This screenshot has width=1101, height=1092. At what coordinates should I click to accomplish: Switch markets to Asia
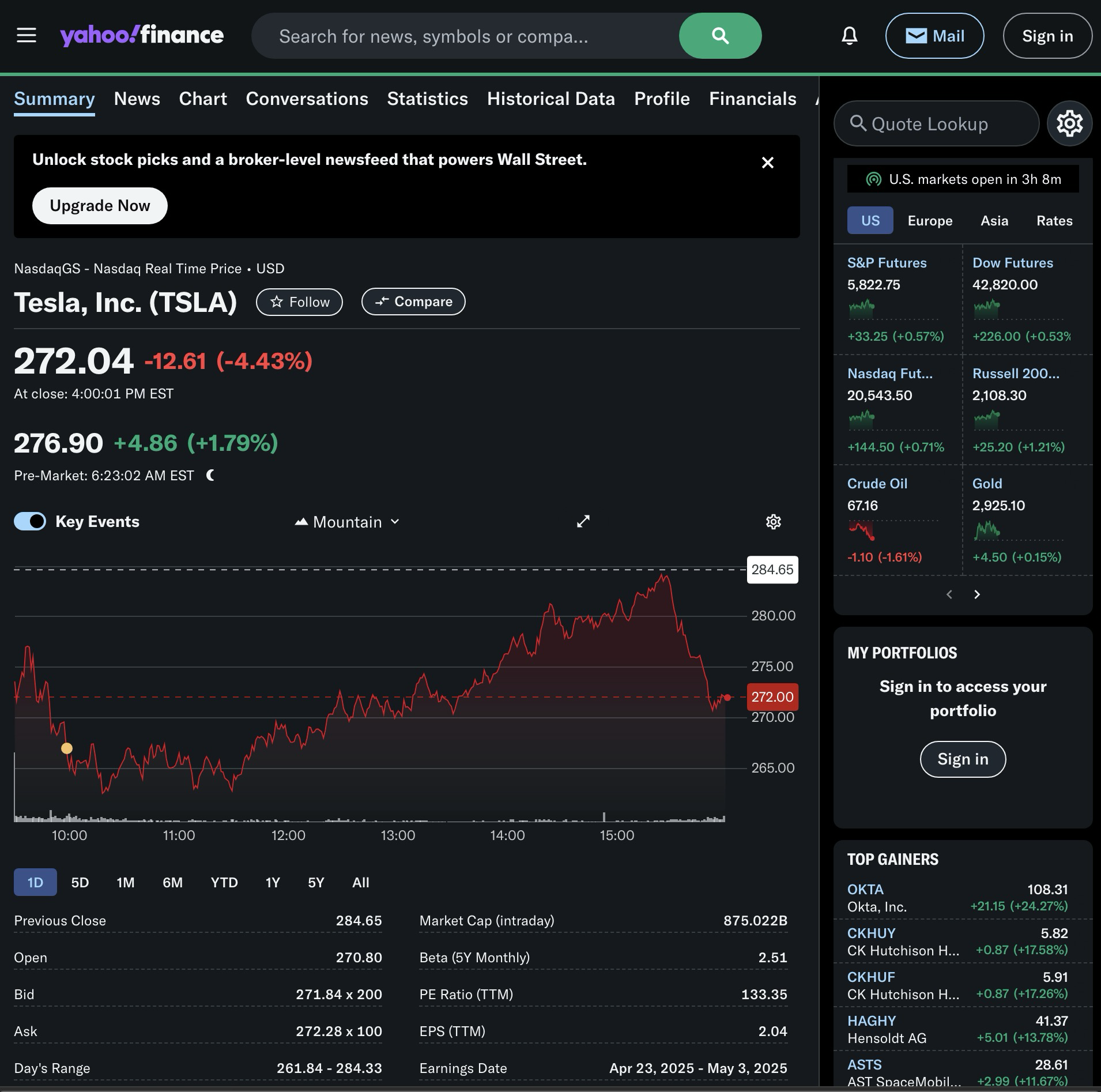point(994,220)
